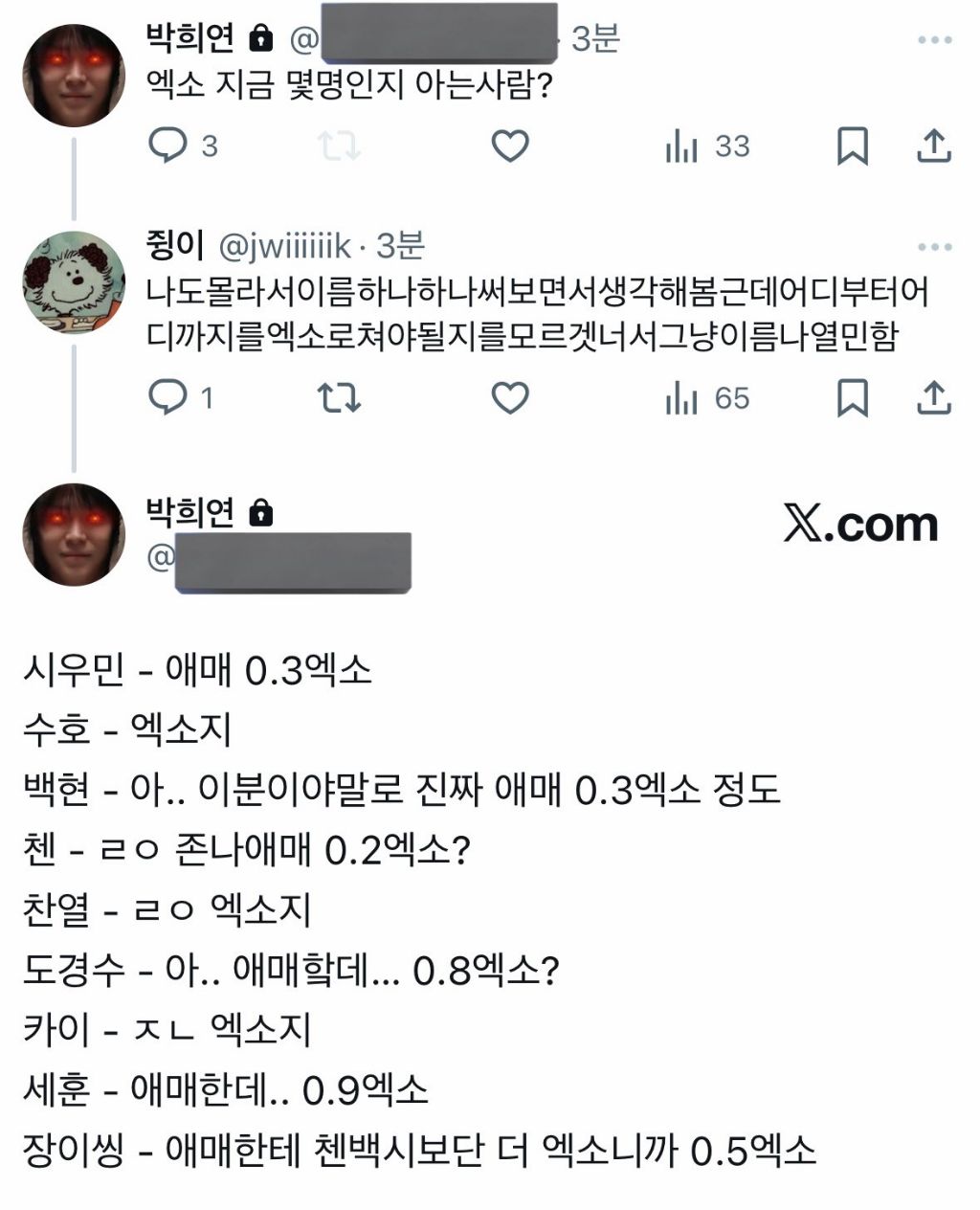The width and height of the screenshot is (980, 1210).
Task: Open 쥥이's dog avatar profile picture
Action: click(x=74, y=282)
